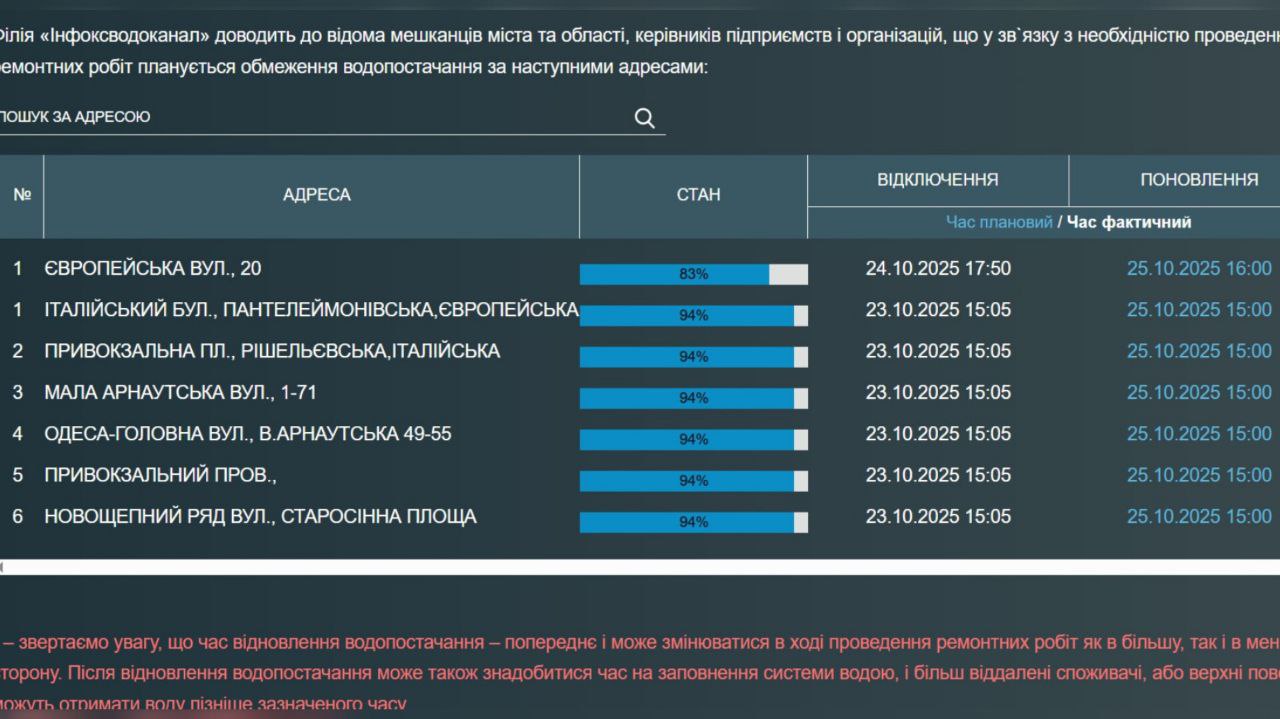Click the АДРЕСА column header

click(x=317, y=195)
